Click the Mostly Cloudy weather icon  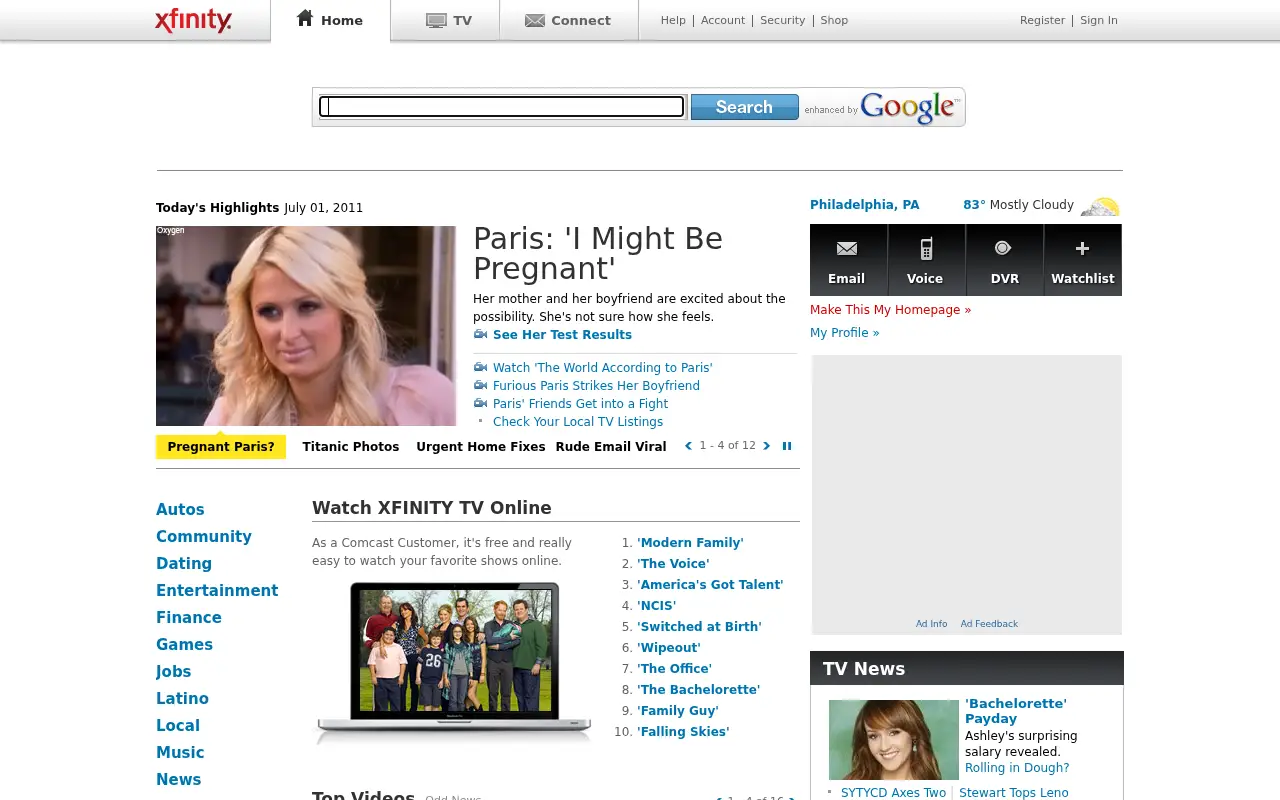coord(1100,206)
